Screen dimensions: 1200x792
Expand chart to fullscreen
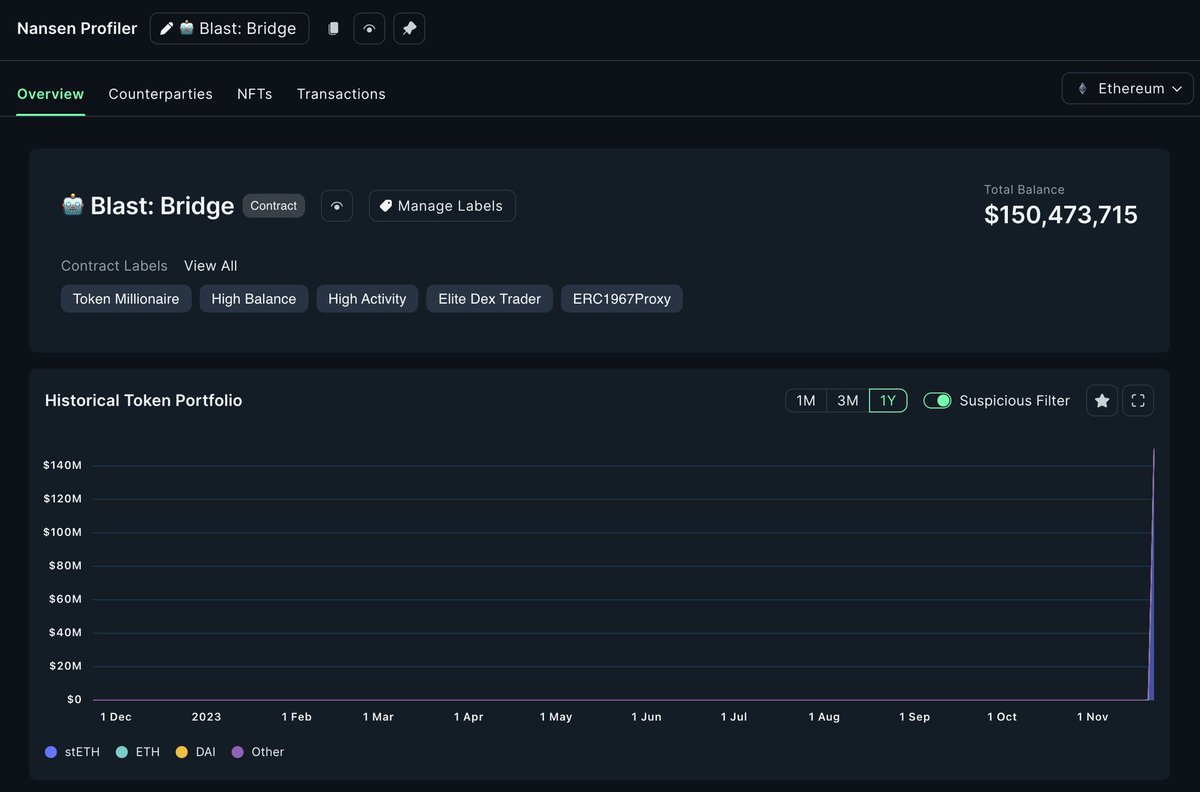point(1138,401)
